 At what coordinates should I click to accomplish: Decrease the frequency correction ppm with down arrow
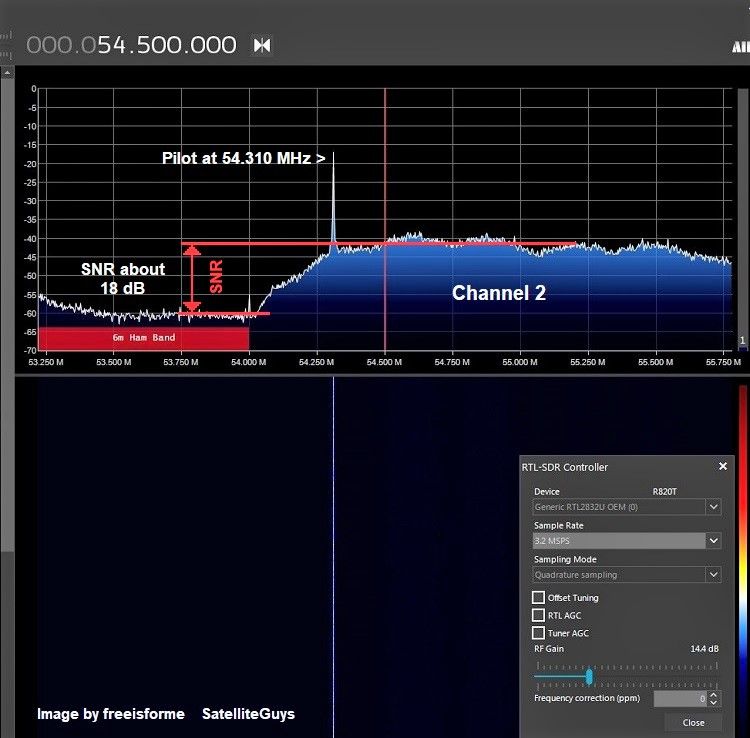[x=714, y=703]
